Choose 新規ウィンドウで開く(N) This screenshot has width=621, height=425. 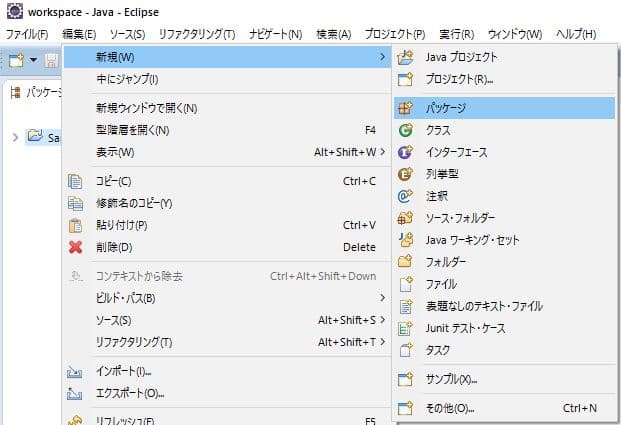(x=228, y=108)
